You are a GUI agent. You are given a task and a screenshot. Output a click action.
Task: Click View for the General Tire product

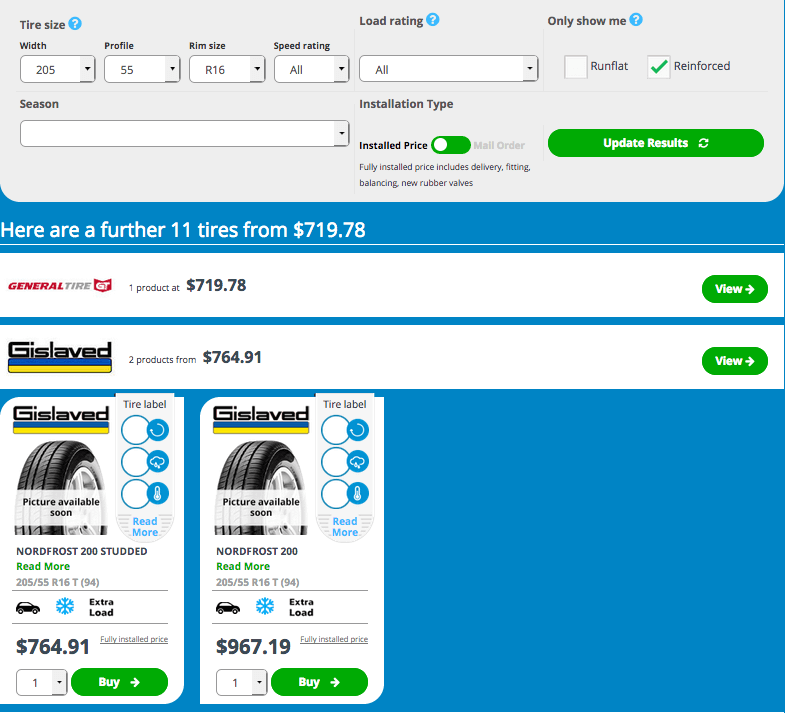point(734,289)
